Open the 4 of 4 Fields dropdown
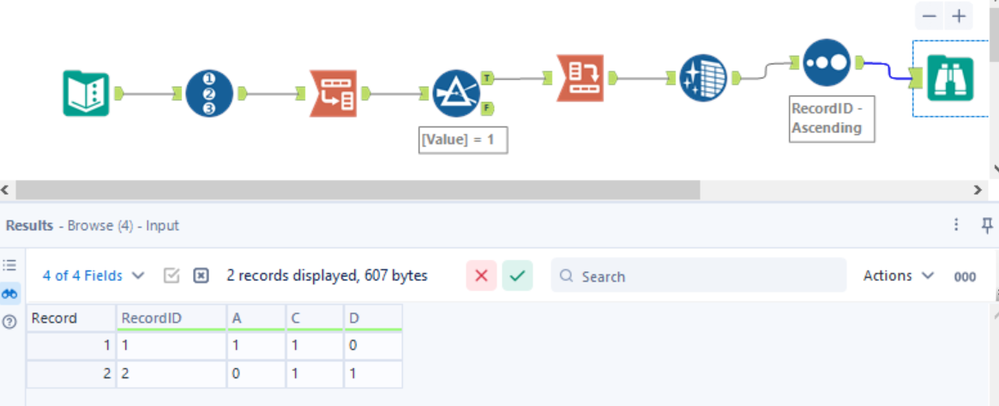999x406 pixels. pyautogui.click(x=94, y=276)
